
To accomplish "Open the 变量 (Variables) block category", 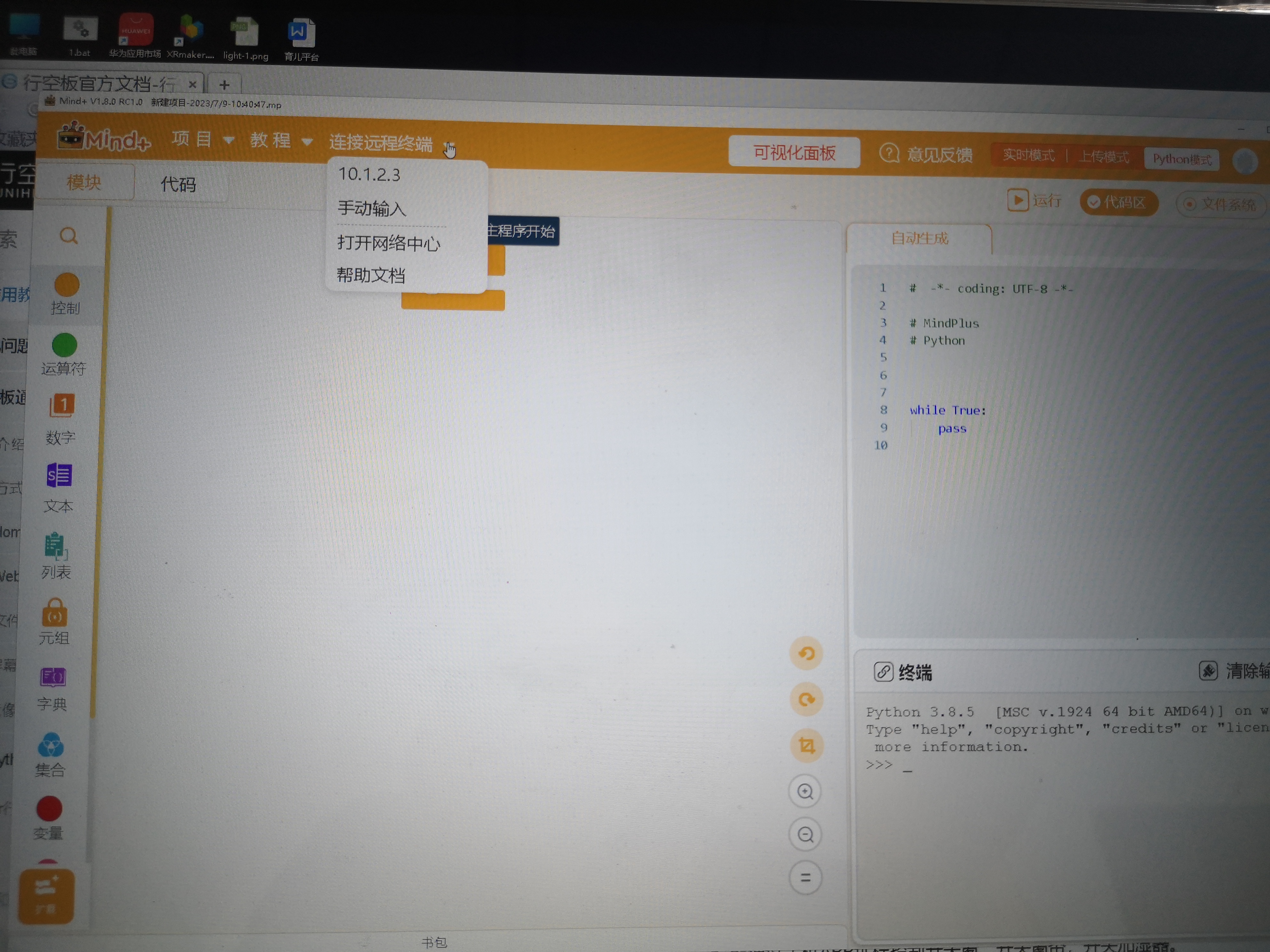I will tap(49, 819).
